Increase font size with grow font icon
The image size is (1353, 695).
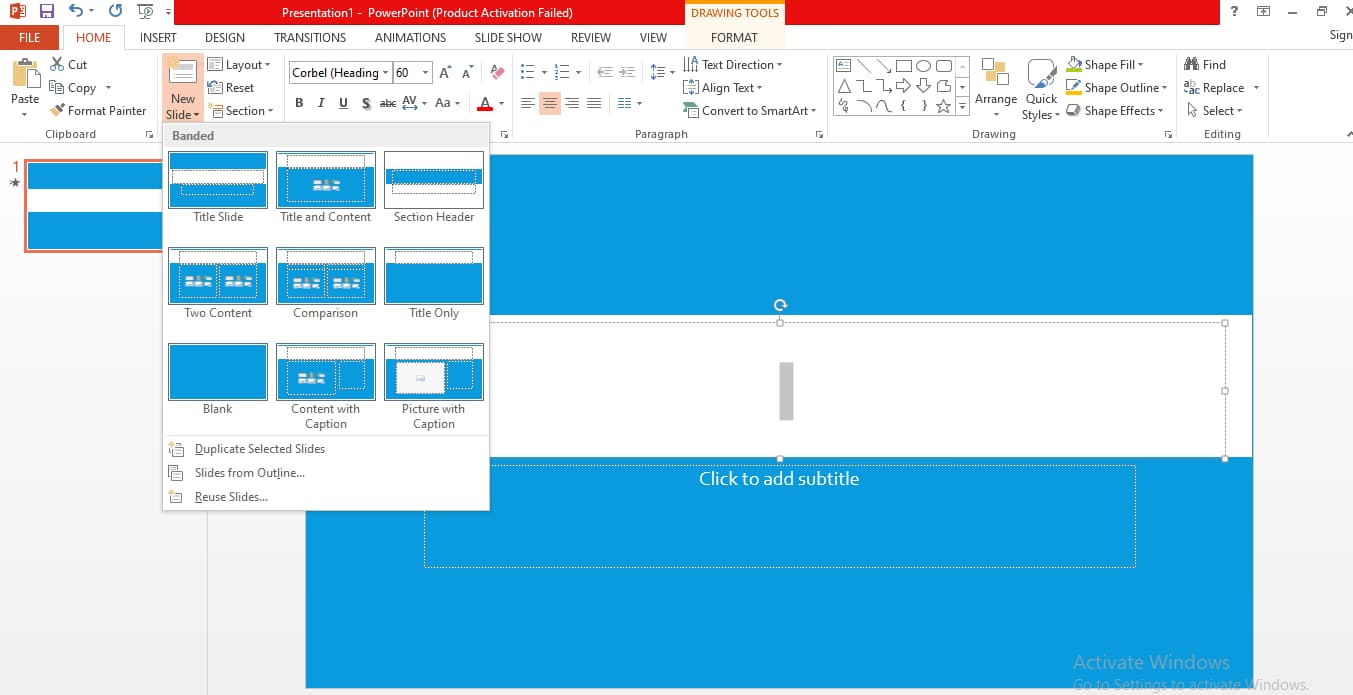pos(445,73)
